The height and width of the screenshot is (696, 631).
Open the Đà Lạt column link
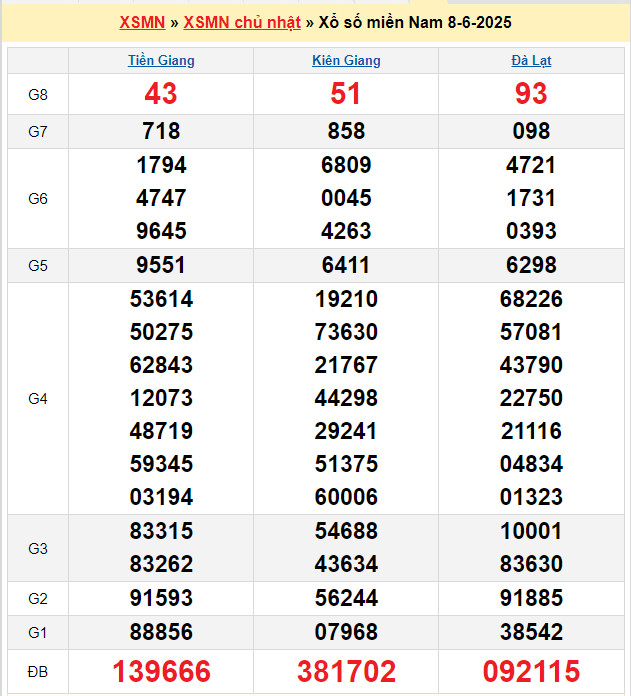click(x=531, y=60)
